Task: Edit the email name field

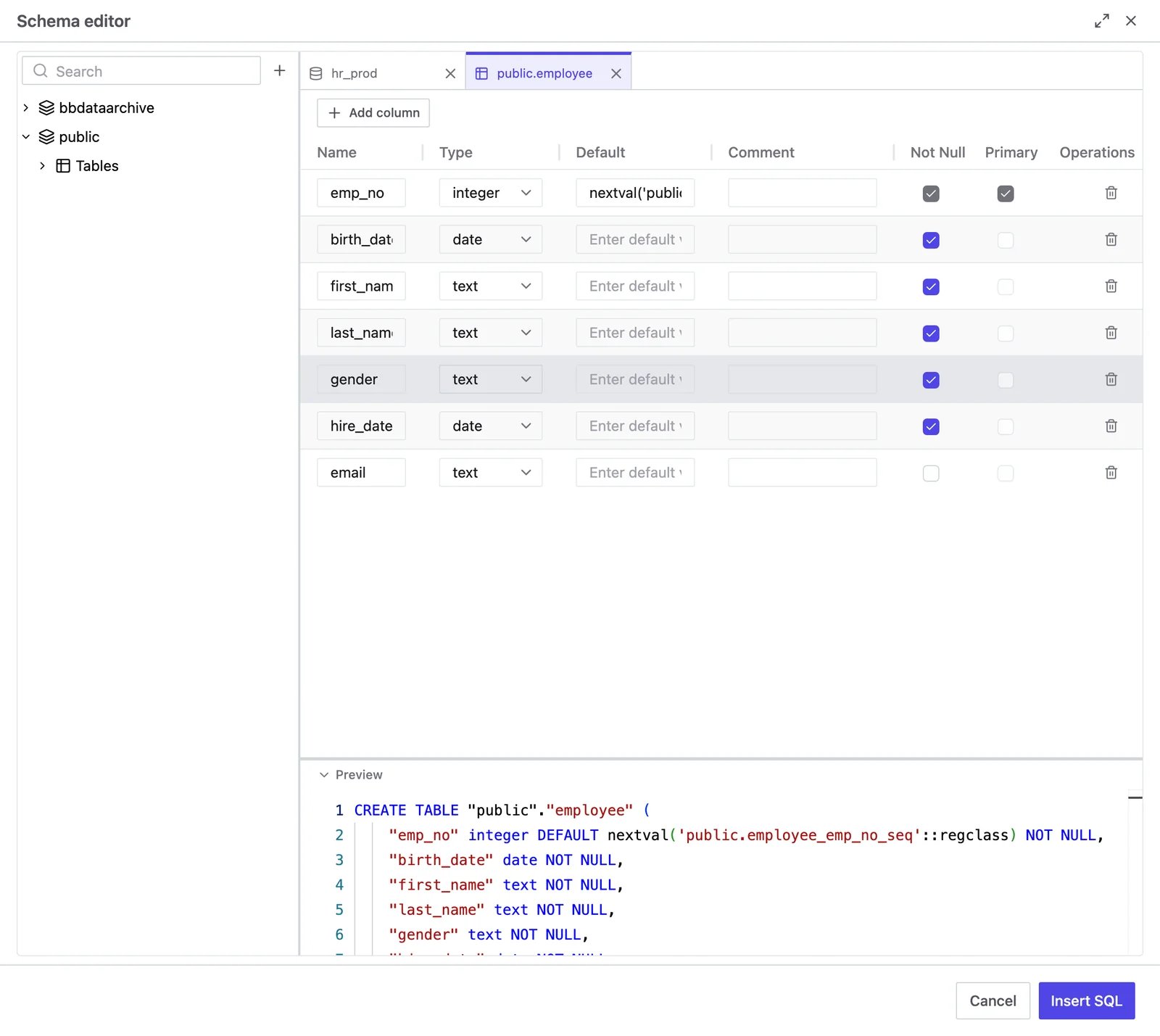Action: [x=361, y=473]
